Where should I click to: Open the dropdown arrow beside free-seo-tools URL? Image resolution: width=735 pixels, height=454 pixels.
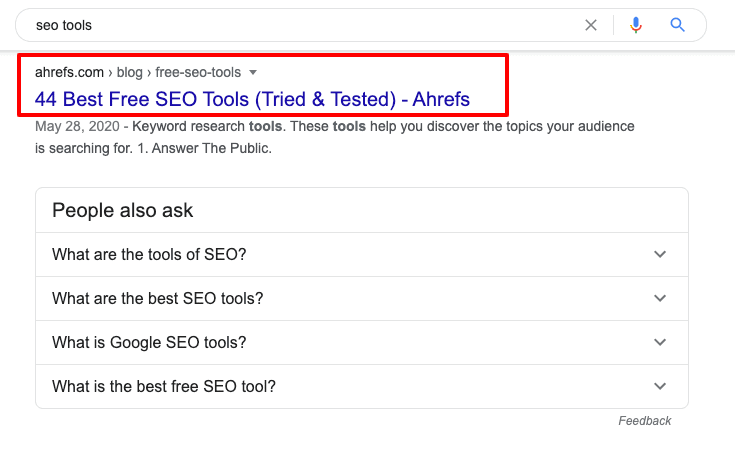[x=253, y=73]
